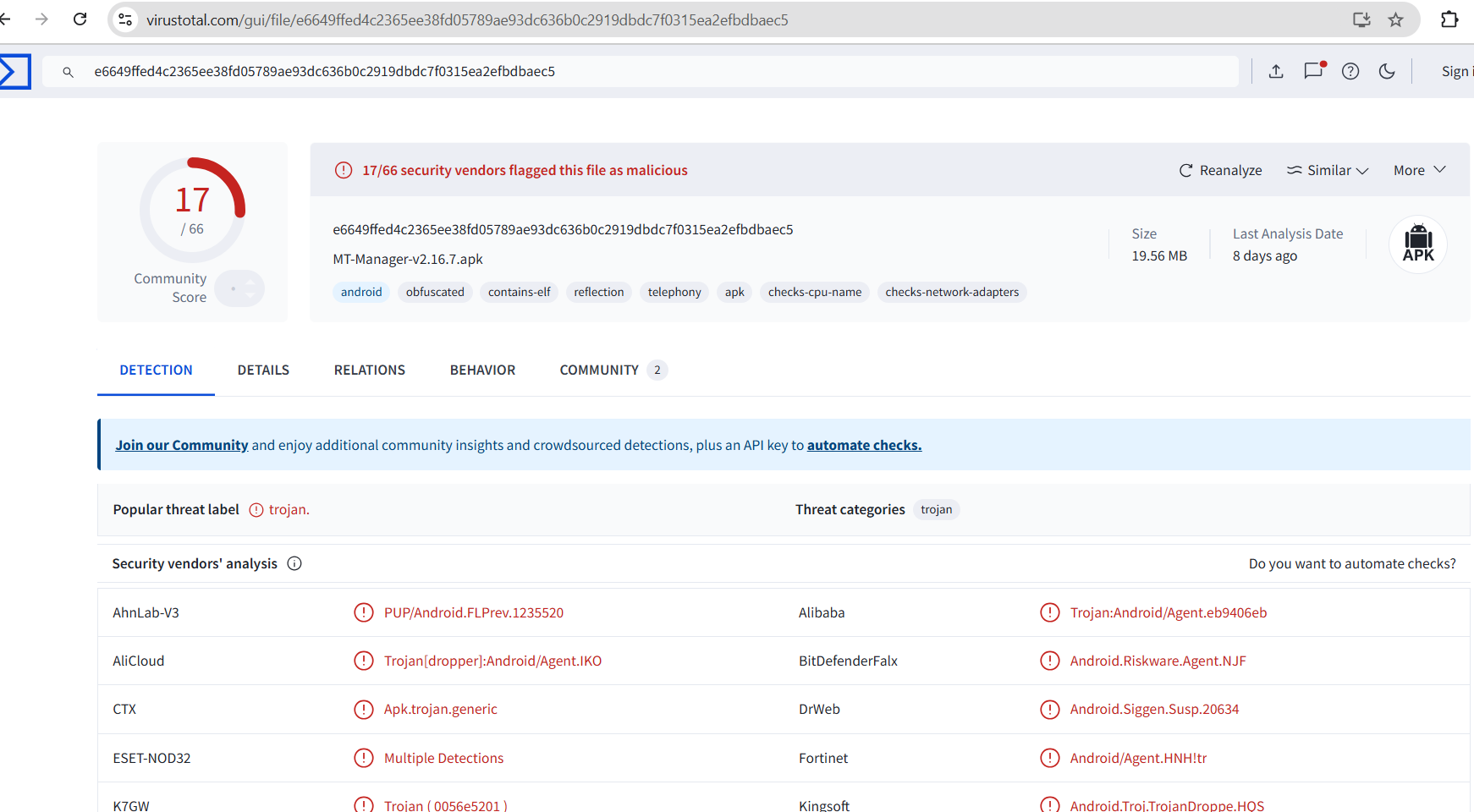Image resolution: width=1474 pixels, height=812 pixels.
Task: Open the browser extensions puzzle icon
Action: click(1449, 19)
